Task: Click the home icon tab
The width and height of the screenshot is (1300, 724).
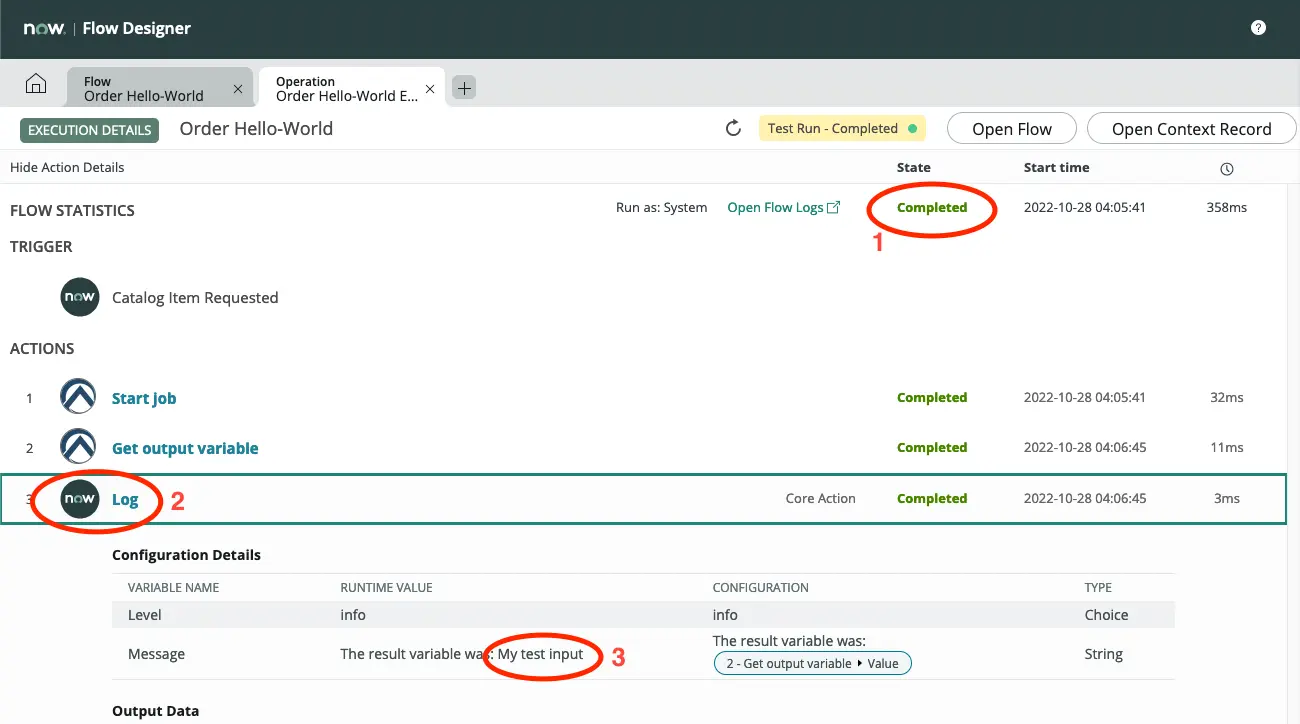Action: click(36, 85)
